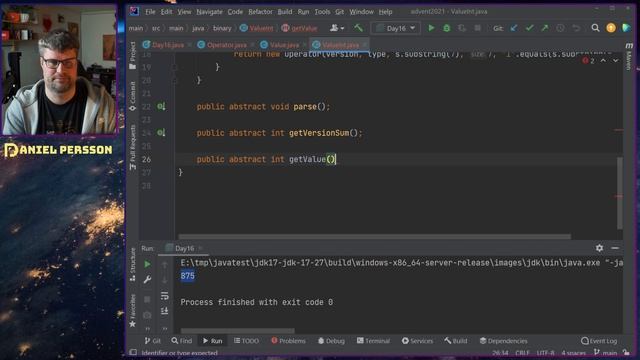Open the Code menu

click(x=235, y=12)
